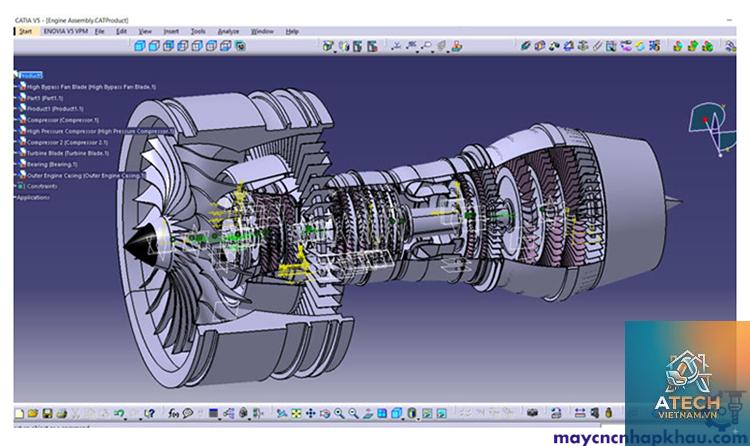
Task: Open the File menu
Action: (x=99, y=32)
